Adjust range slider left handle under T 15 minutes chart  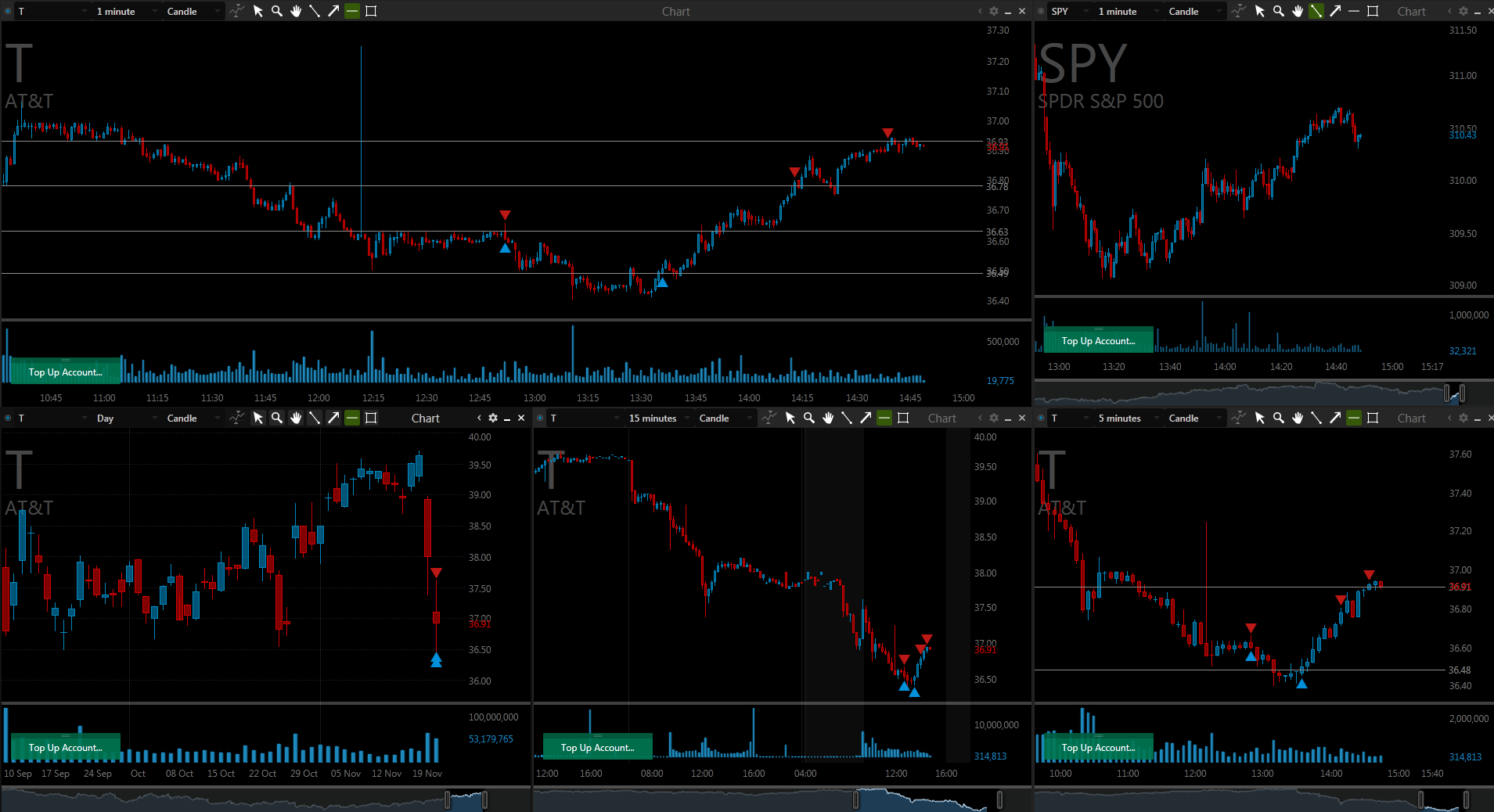point(855,799)
